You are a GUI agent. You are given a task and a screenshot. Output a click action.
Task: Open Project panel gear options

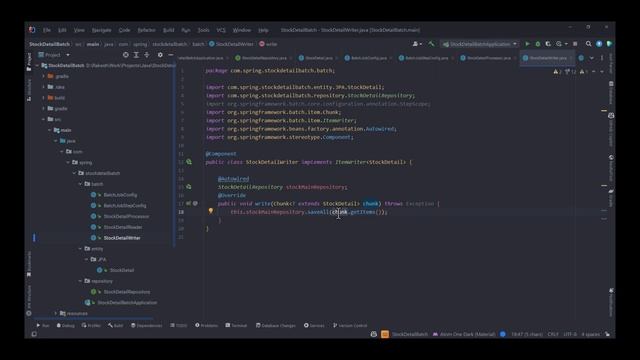pos(160,55)
